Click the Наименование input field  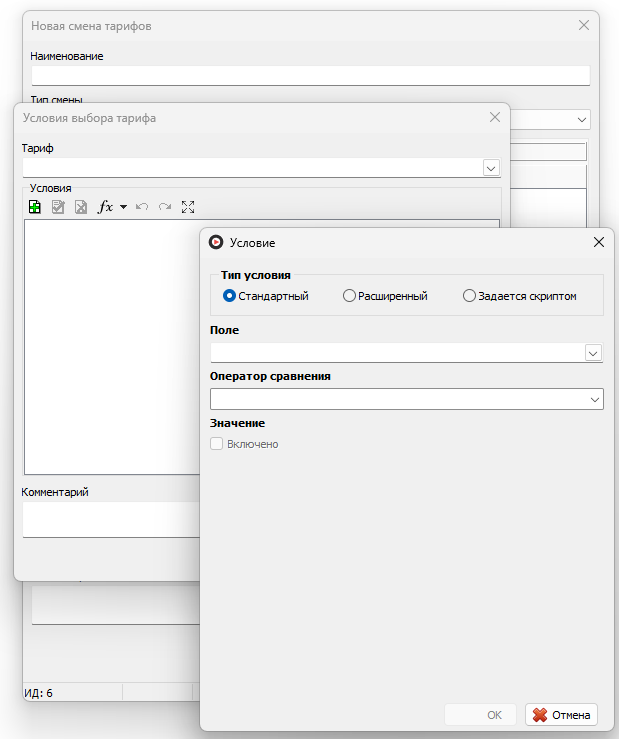pos(311,75)
